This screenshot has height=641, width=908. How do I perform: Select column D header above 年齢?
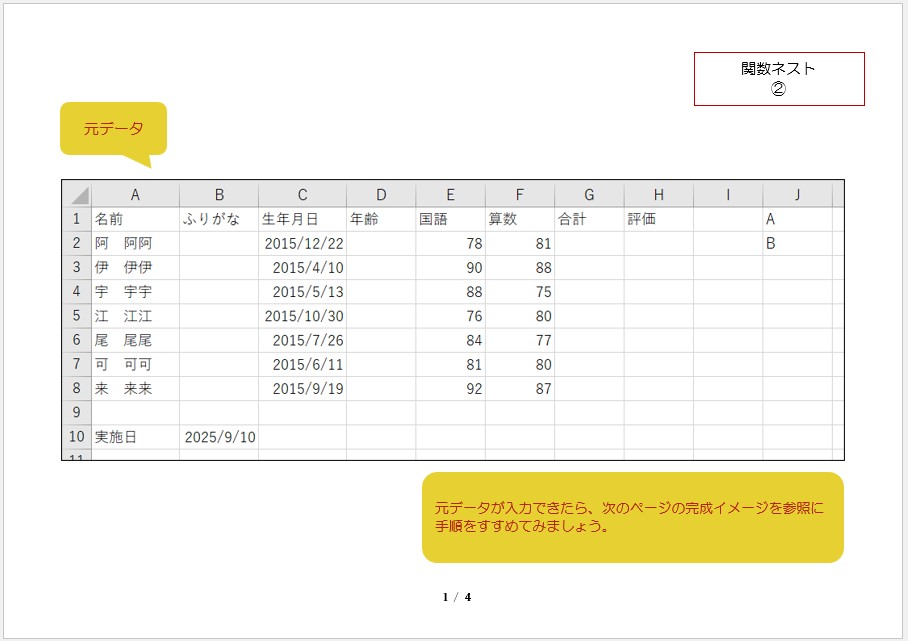381,195
